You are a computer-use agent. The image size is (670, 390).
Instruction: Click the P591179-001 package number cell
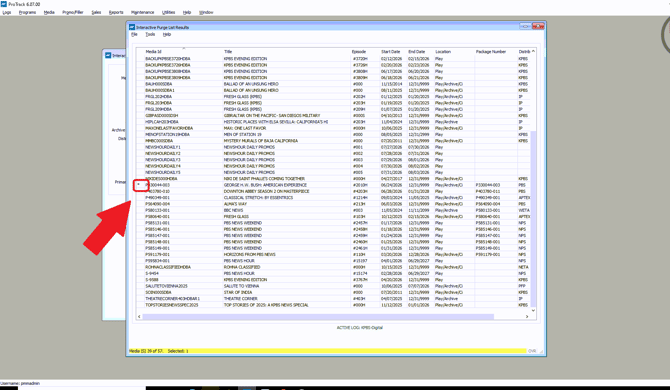pos(488,254)
